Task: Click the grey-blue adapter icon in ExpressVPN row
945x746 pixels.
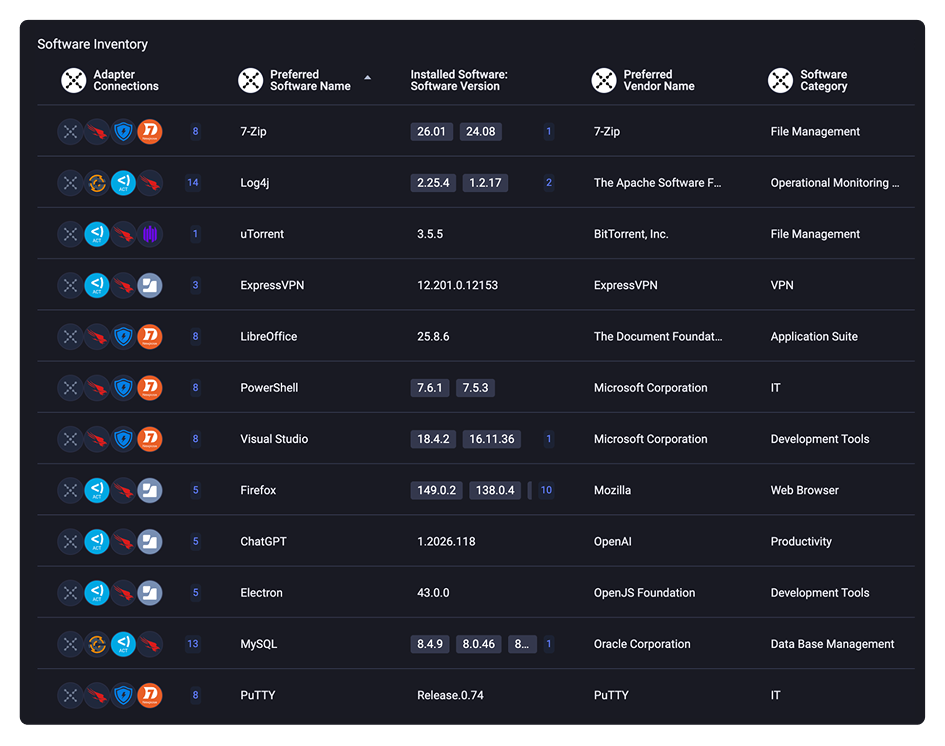Action: tap(149, 285)
